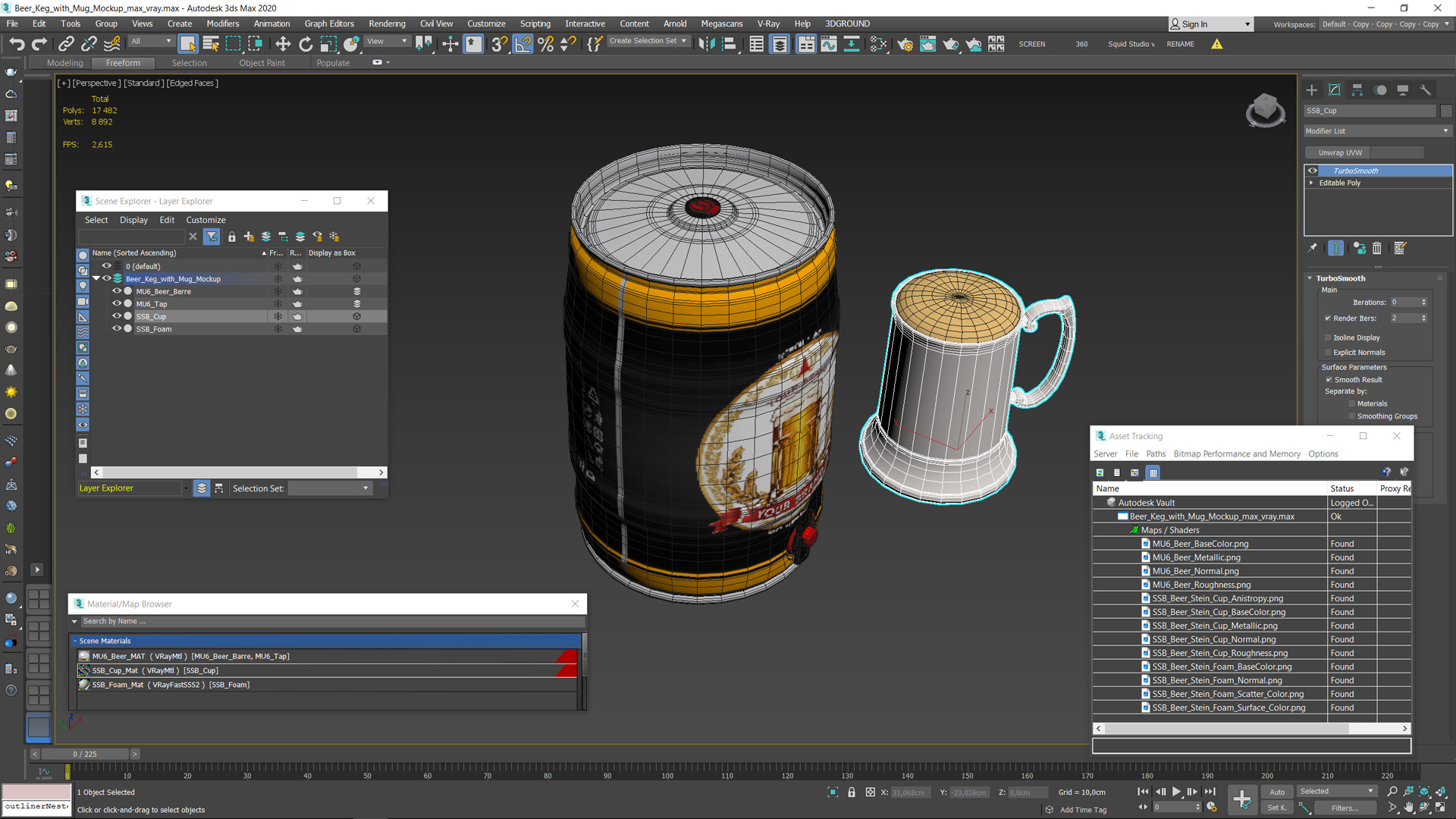Viewport: 1456px width, 819px height.
Task: Click Zoom Extents Selected navigation icon
Action: click(x=1424, y=792)
